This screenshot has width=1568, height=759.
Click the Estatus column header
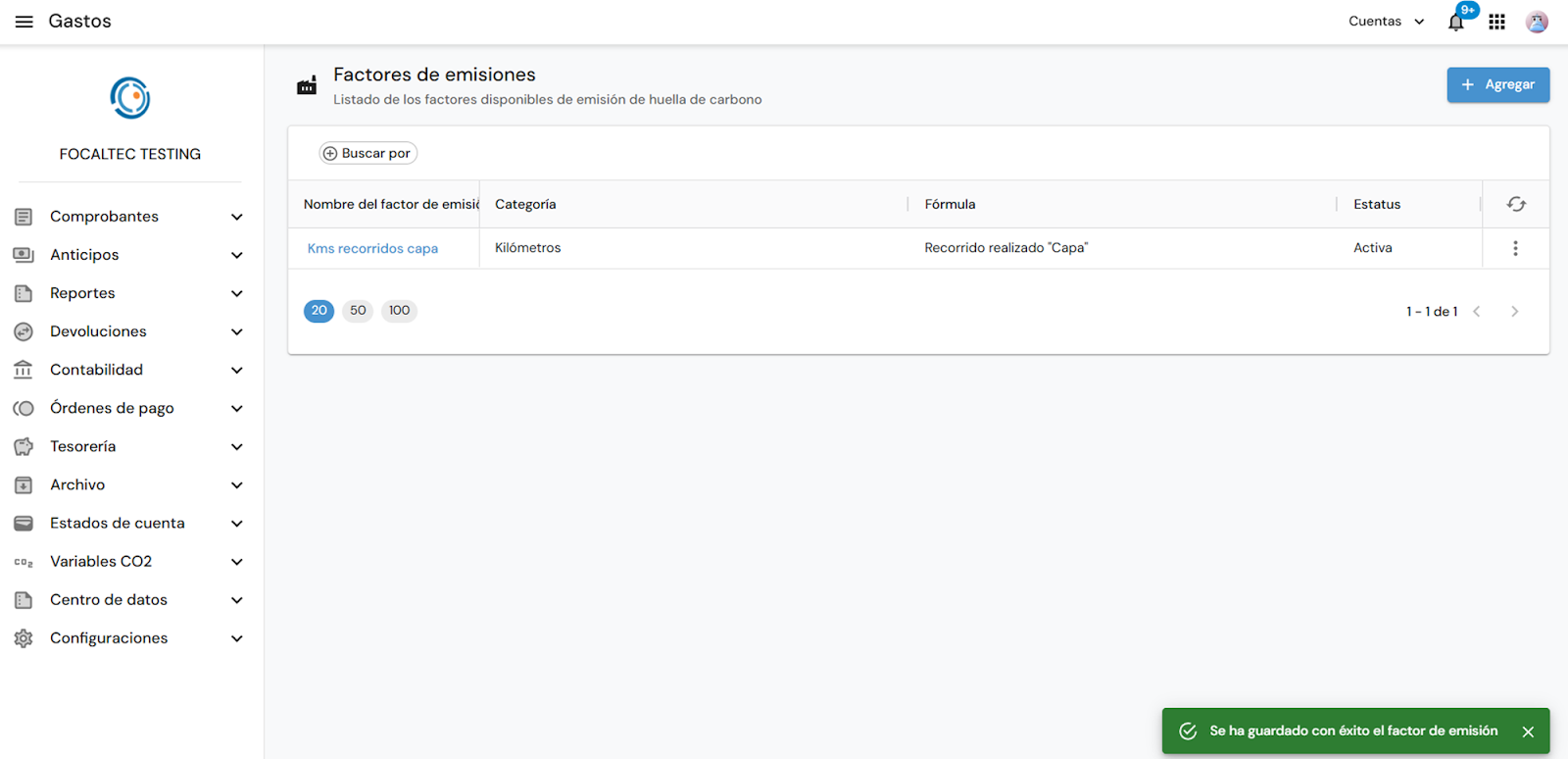pos(1377,204)
